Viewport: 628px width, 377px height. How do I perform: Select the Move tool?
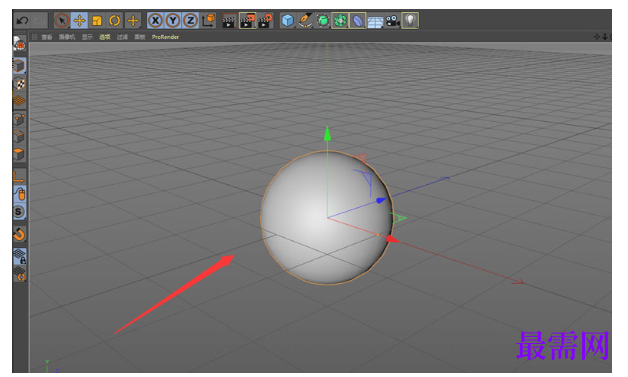pyautogui.click(x=79, y=20)
